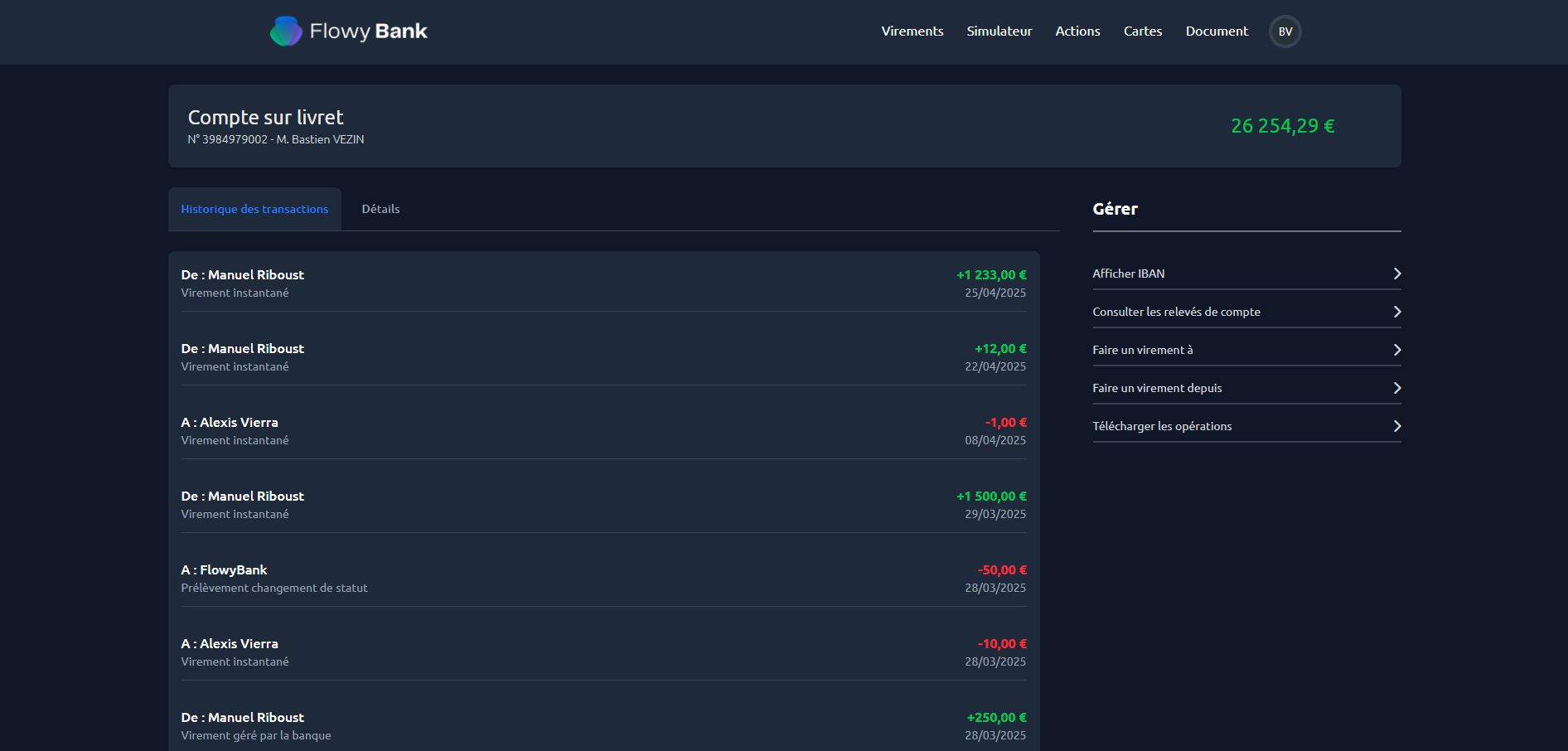Viewport: 1568px width, 751px height.
Task: Click the 26 254,29 € account balance
Action: point(1282,126)
